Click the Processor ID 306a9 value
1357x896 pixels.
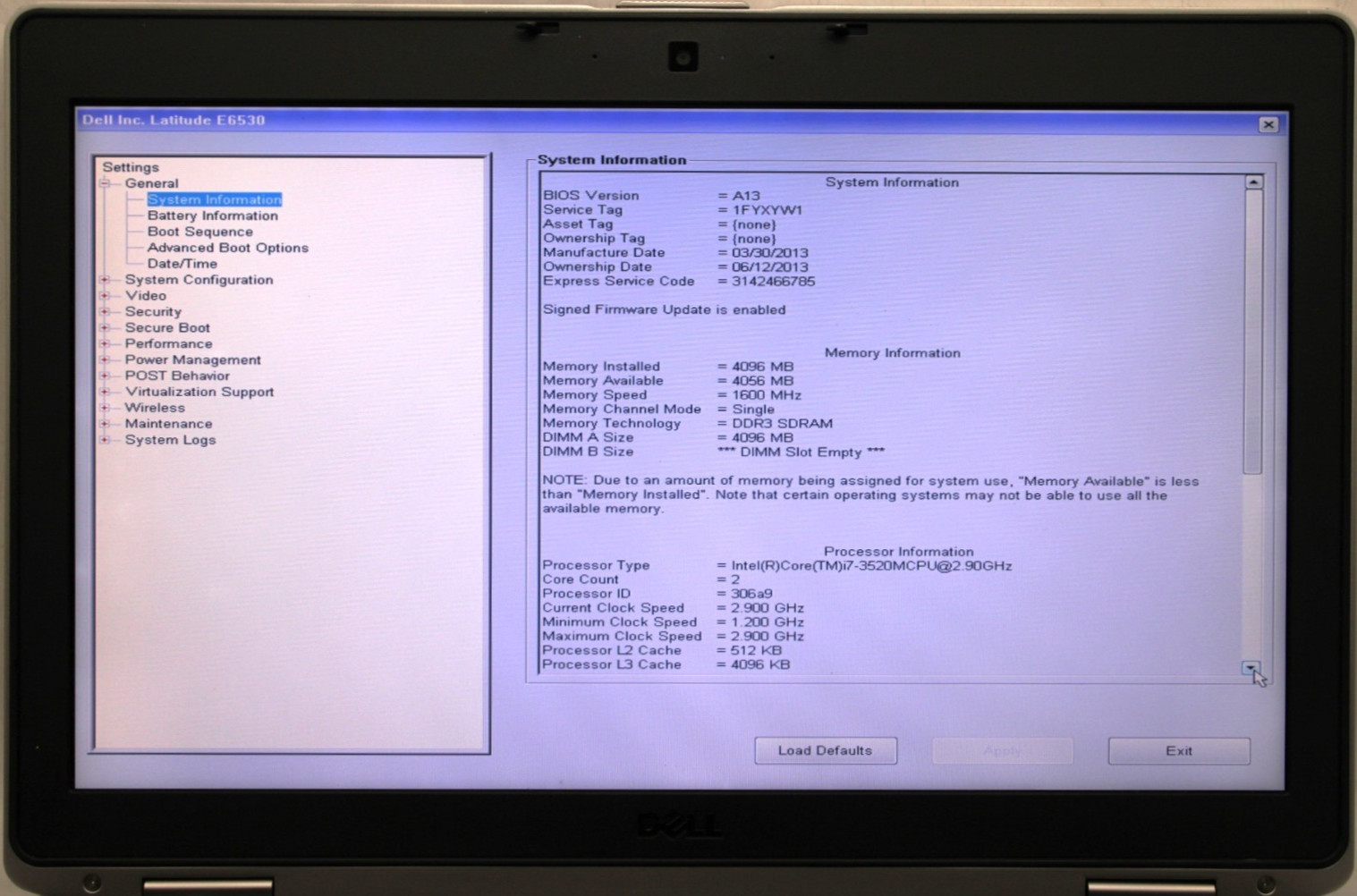pyautogui.click(x=751, y=594)
